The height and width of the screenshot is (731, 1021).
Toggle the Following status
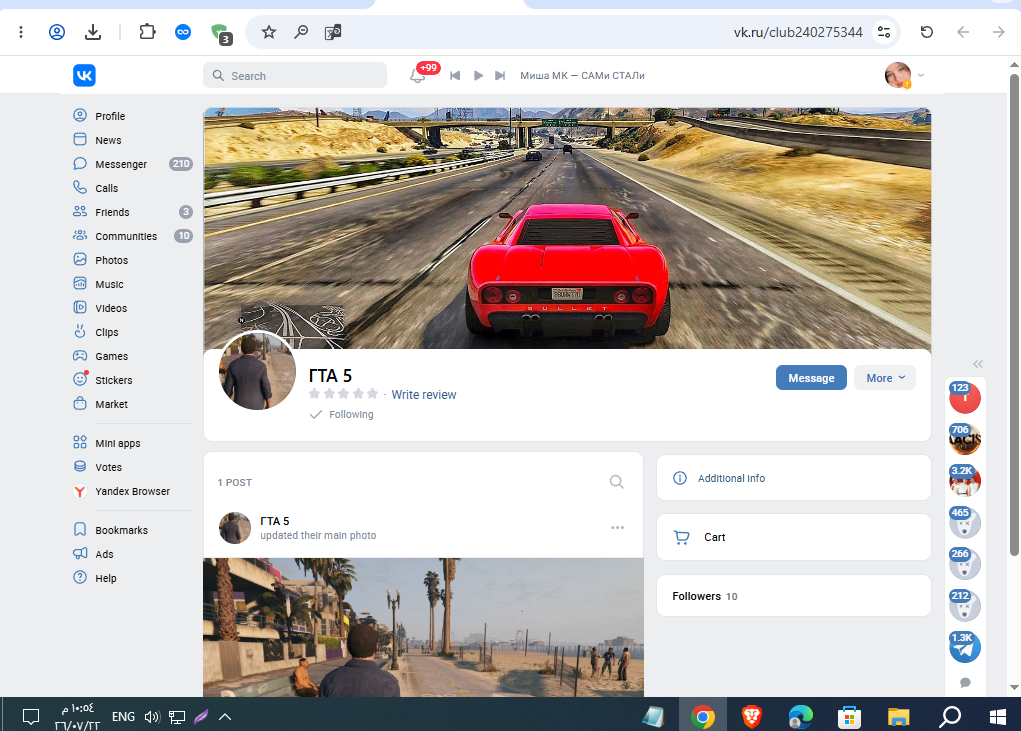click(342, 414)
